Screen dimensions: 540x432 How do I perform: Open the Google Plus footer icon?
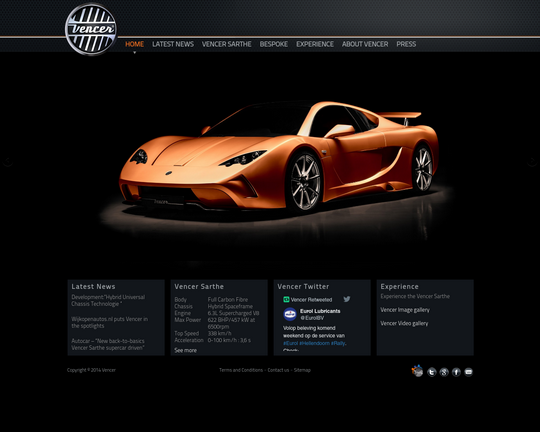[444, 372]
